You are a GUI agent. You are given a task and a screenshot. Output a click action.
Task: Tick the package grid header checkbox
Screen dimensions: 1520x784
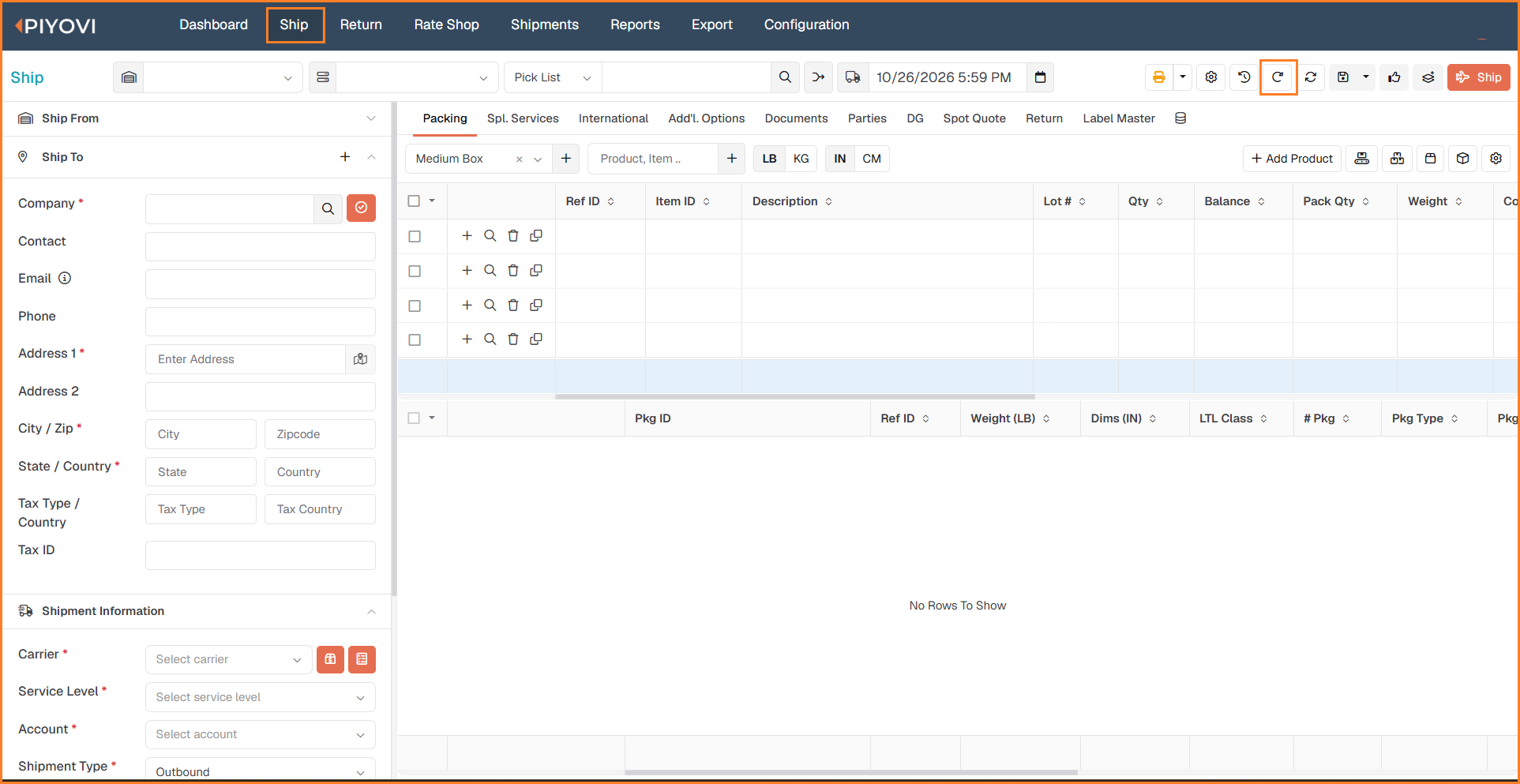(414, 418)
